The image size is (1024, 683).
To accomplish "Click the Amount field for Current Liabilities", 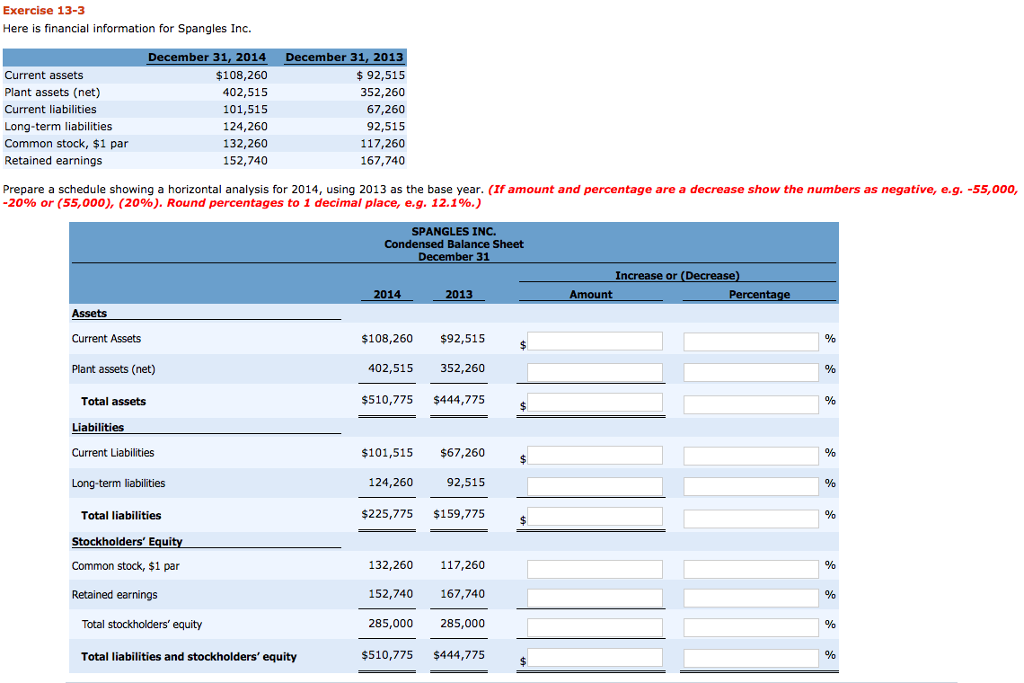I will click(x=595, y=455).
